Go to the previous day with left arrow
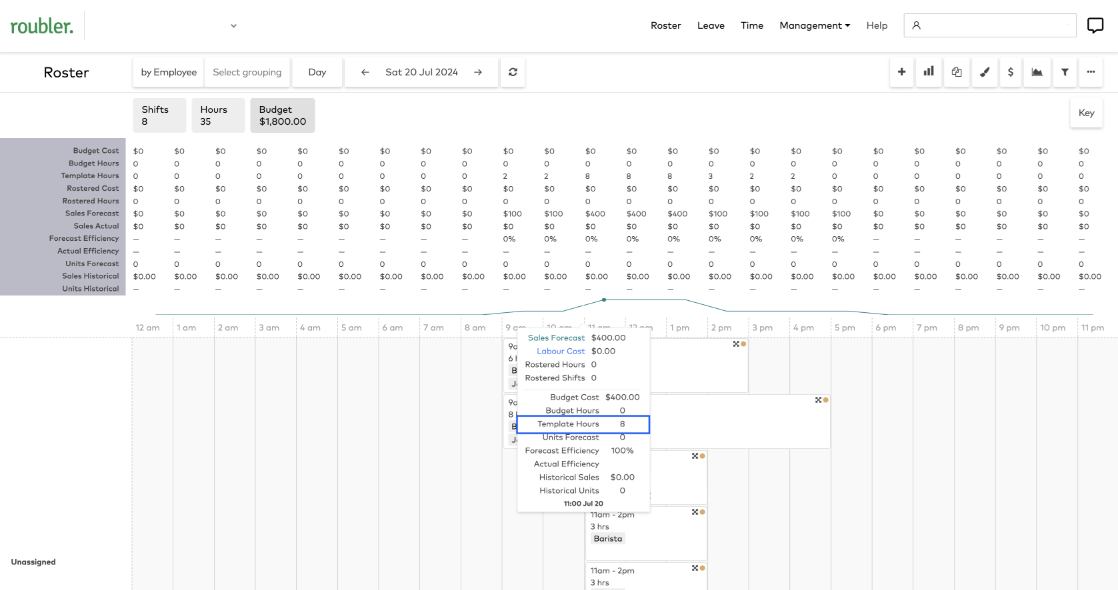 tap(365, 72)
